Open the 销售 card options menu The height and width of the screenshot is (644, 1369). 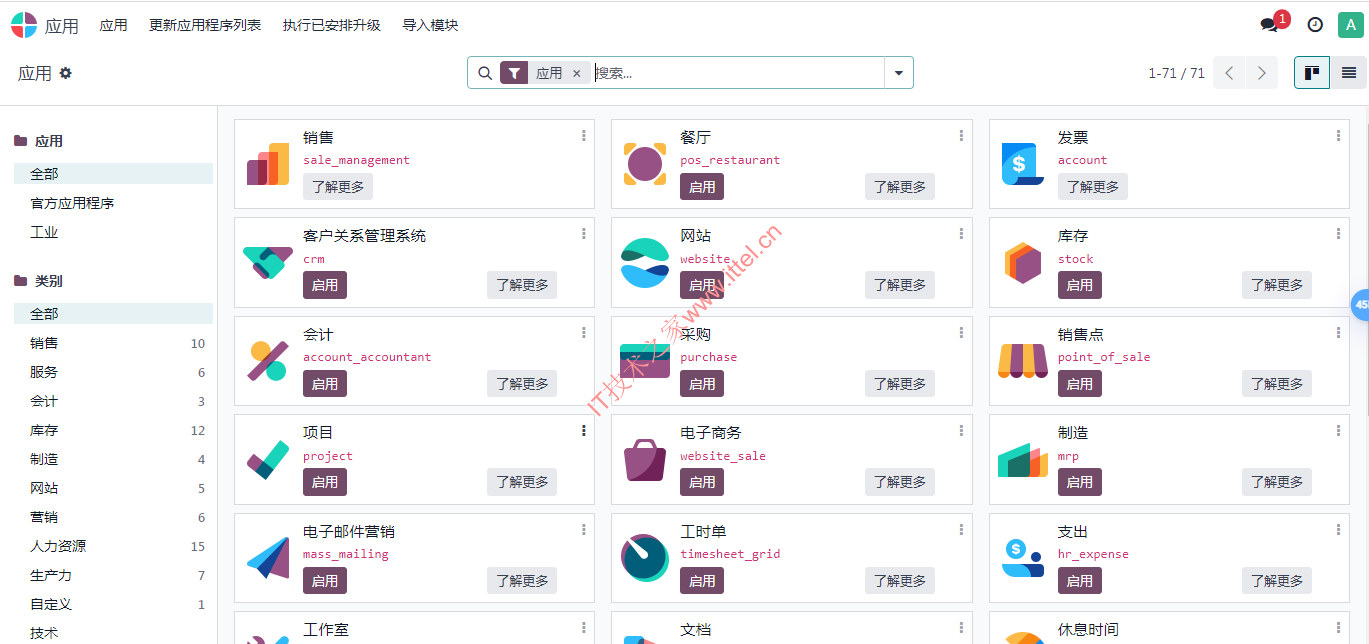[x=584, y=136]
